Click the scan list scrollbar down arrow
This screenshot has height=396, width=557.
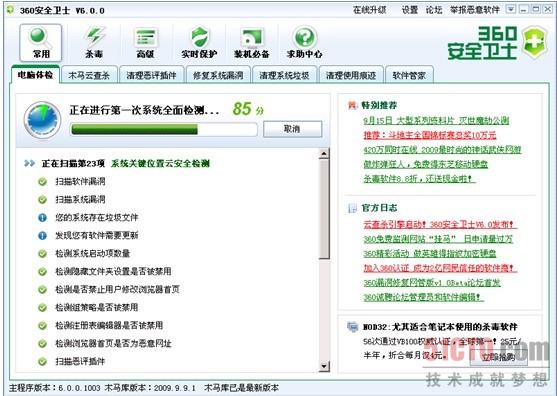(324, 366)
